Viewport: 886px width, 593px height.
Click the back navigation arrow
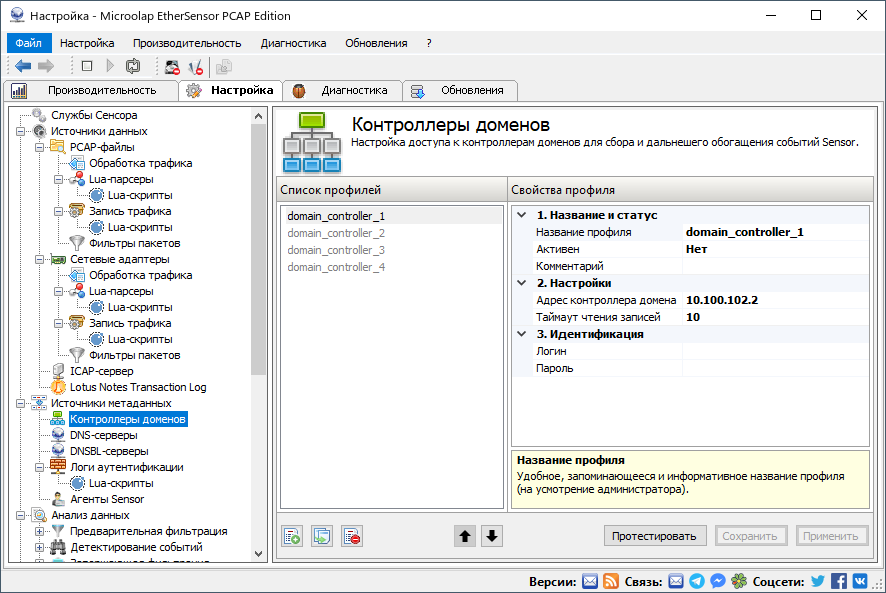[x=22, y=66]
